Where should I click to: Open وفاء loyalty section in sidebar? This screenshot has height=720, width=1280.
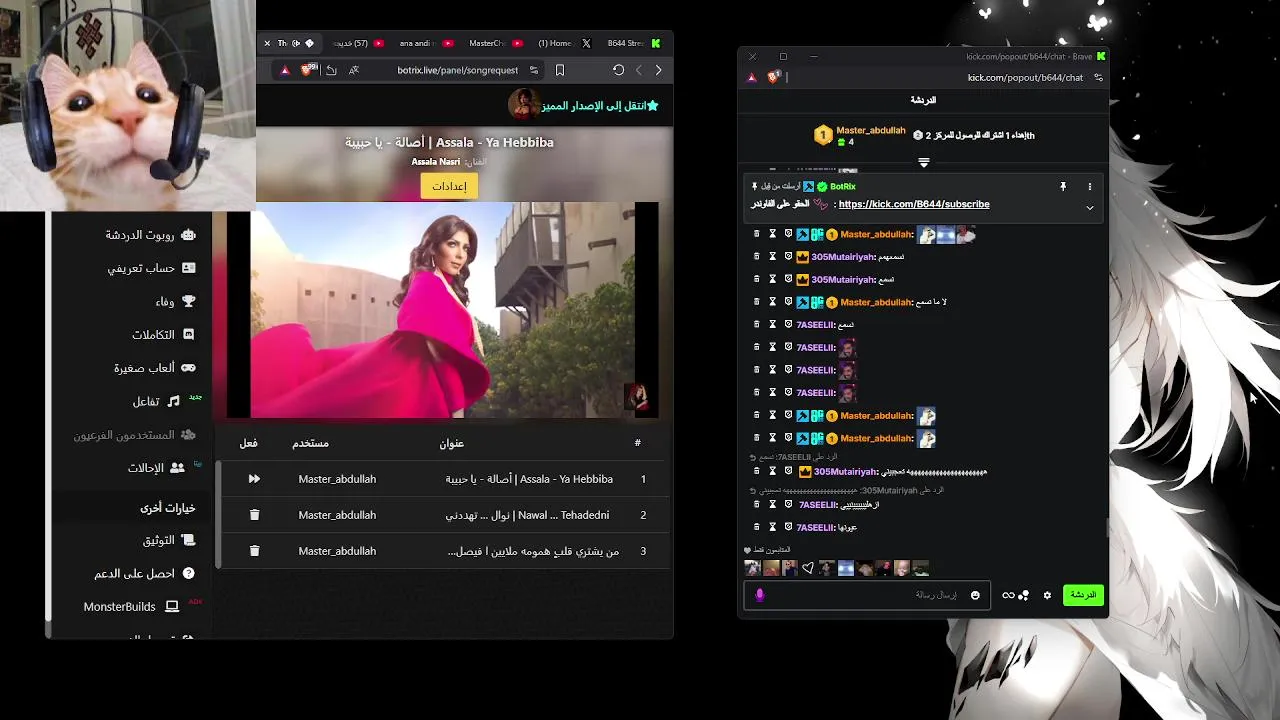pos(175,301)
